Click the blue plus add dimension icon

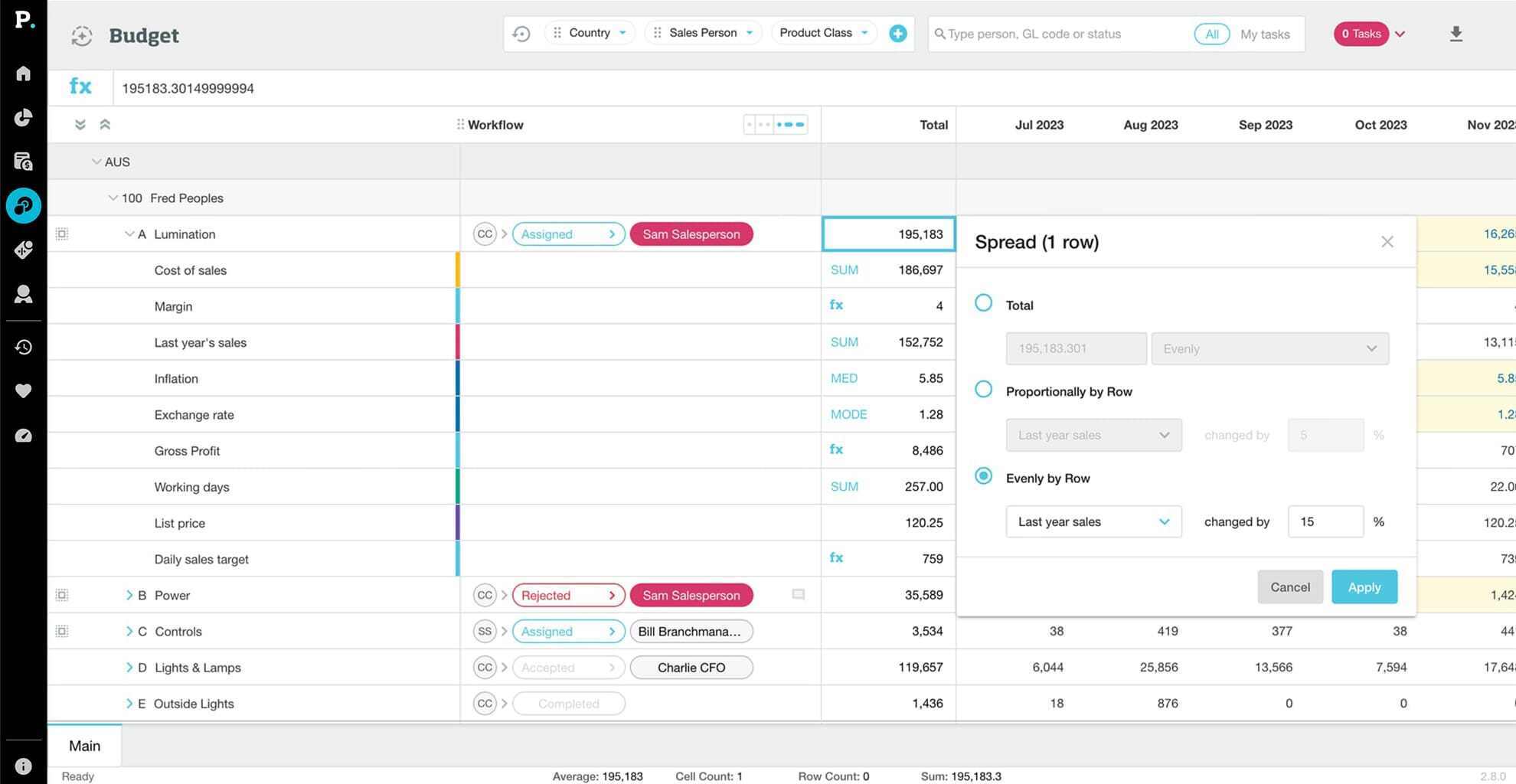pos(897,34)
